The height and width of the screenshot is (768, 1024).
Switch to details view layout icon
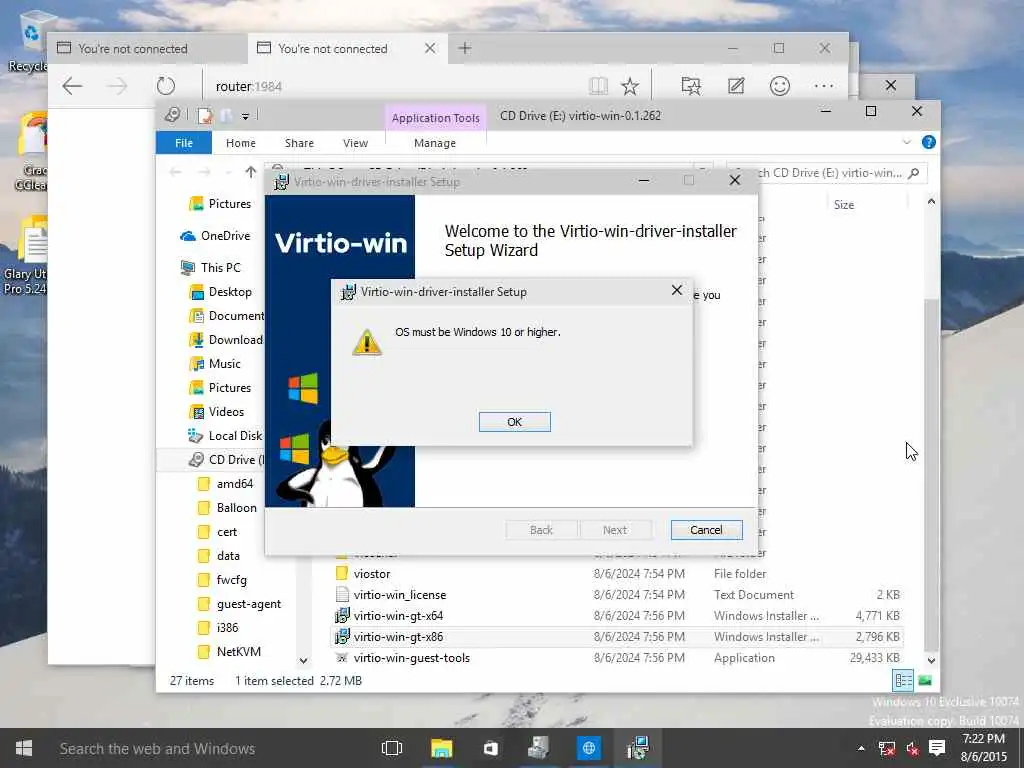[x=903, y=680]
